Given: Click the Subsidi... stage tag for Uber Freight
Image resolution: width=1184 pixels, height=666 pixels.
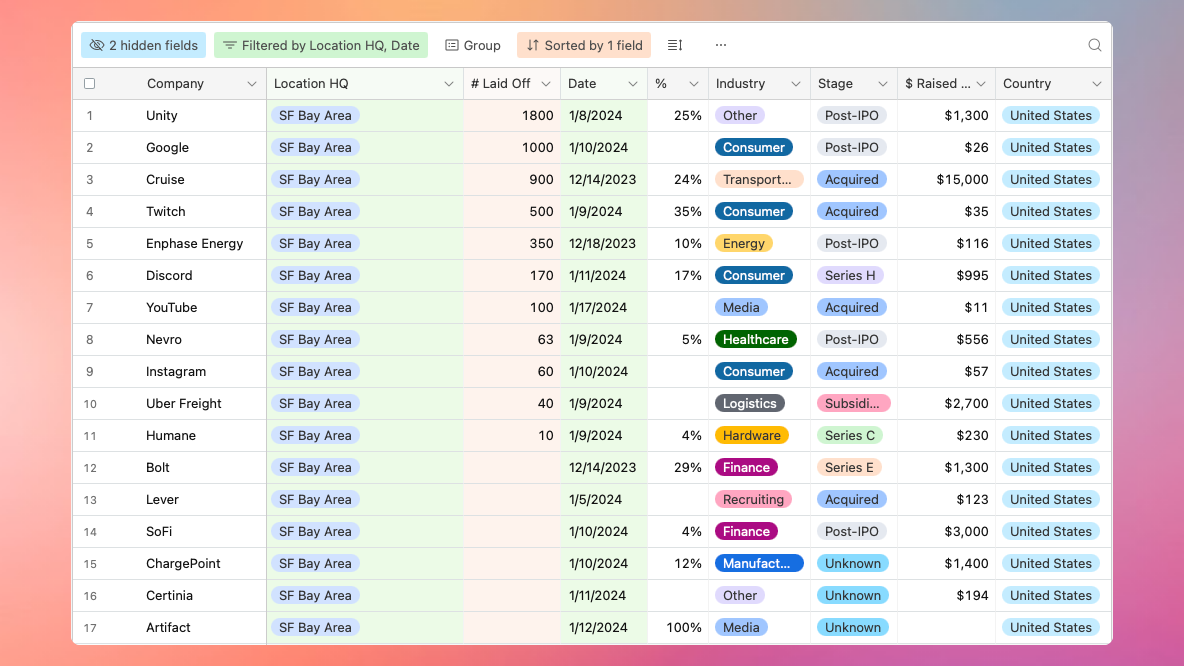Looking at the screenshot, I should coord(853,403).
